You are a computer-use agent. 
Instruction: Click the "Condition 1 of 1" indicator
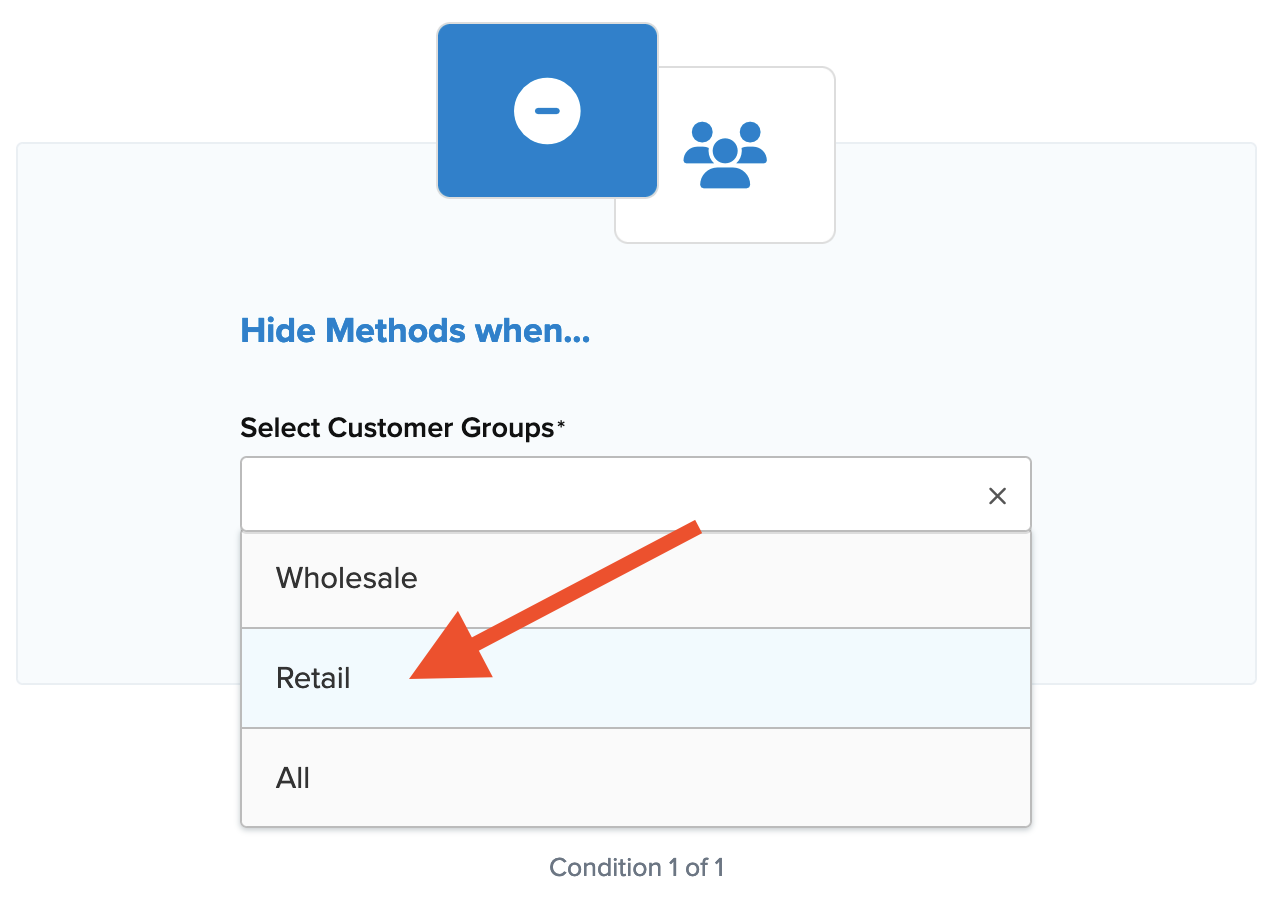tap(636, 867)
